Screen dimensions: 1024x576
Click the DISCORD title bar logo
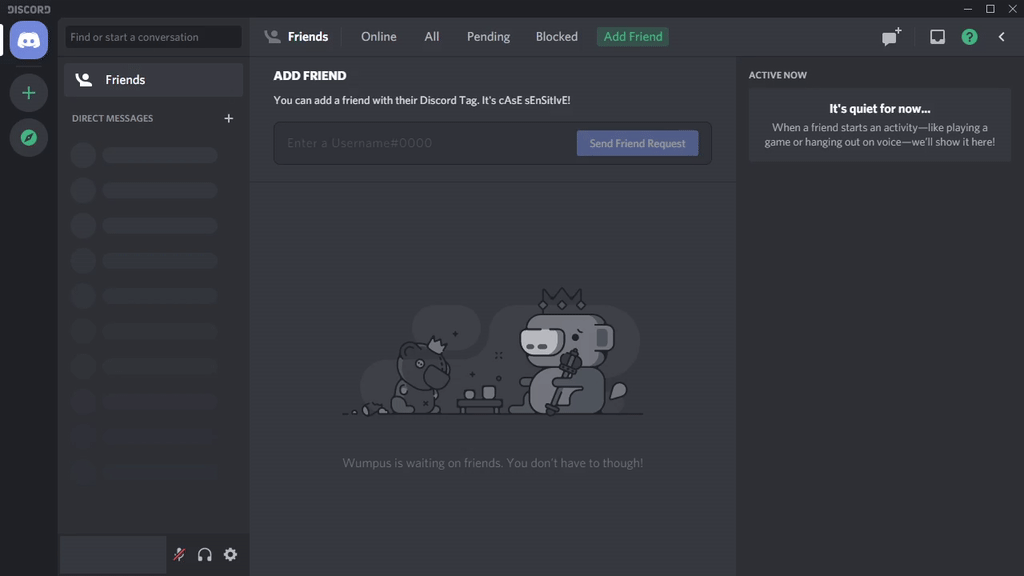pyautogui.click(x=29, y=9)
